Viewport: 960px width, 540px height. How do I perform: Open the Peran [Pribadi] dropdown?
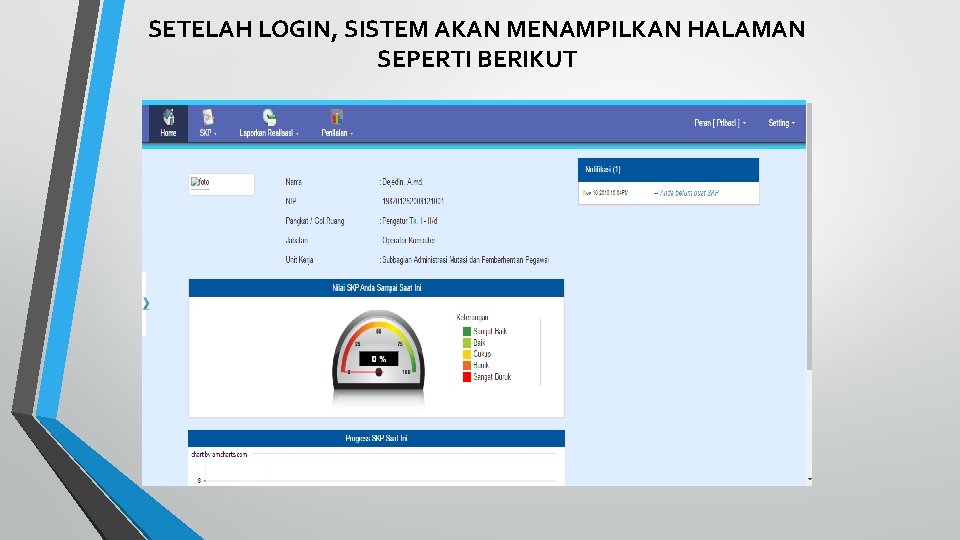pos(720,123)
